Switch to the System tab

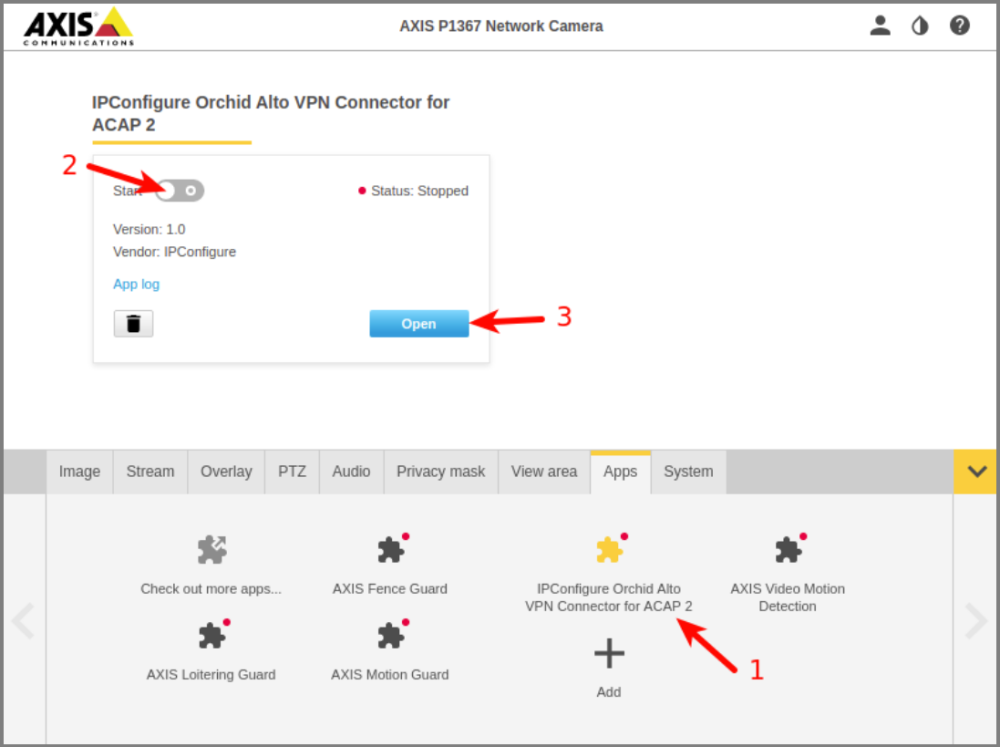688,471
